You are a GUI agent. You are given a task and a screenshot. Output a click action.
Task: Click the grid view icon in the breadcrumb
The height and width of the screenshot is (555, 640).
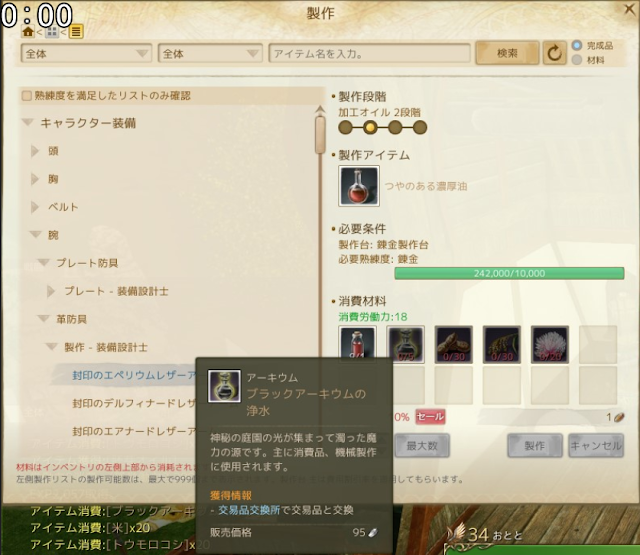click(x=51, y=31)
